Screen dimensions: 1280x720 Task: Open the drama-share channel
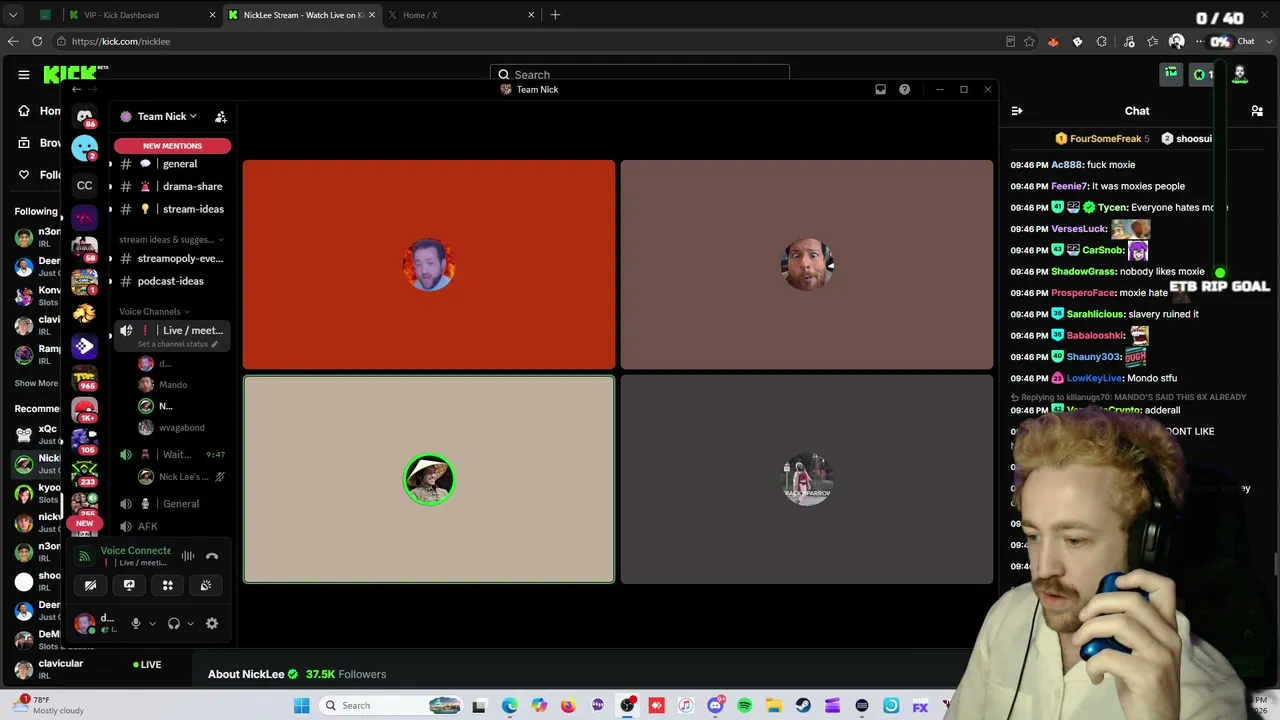coord(172,186)
